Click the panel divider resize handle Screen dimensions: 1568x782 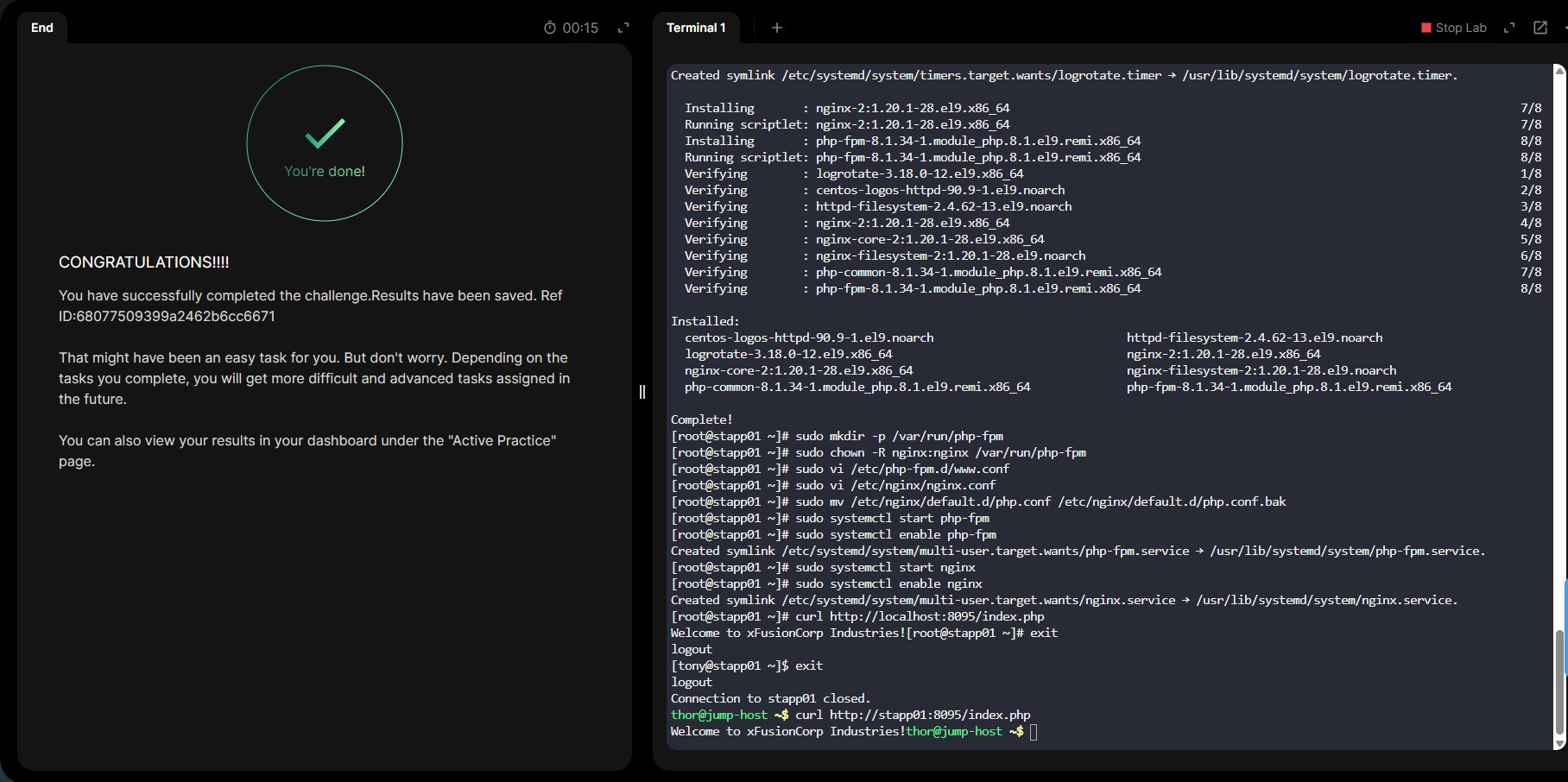tap(642, 392)
